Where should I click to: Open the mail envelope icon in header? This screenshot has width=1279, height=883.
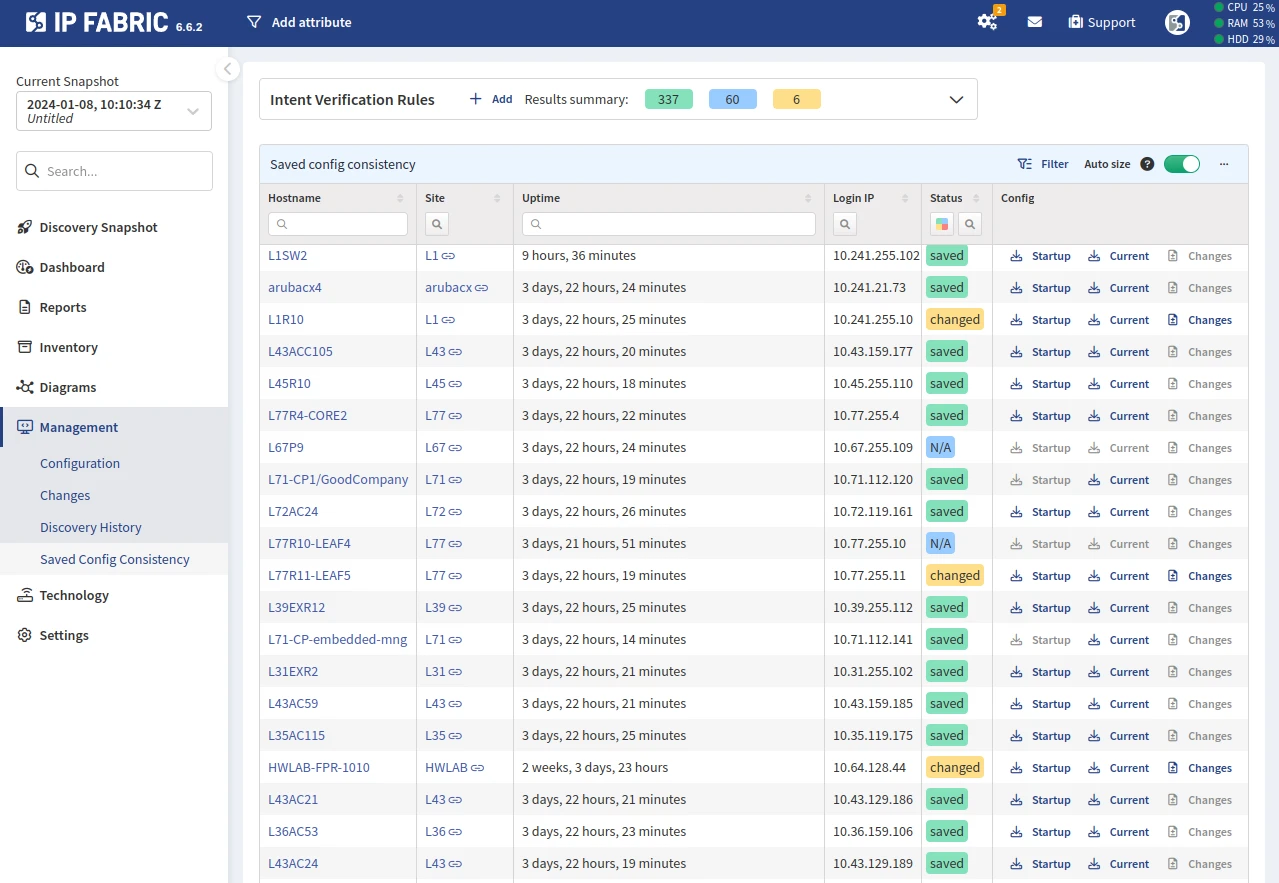point(1035,22)
